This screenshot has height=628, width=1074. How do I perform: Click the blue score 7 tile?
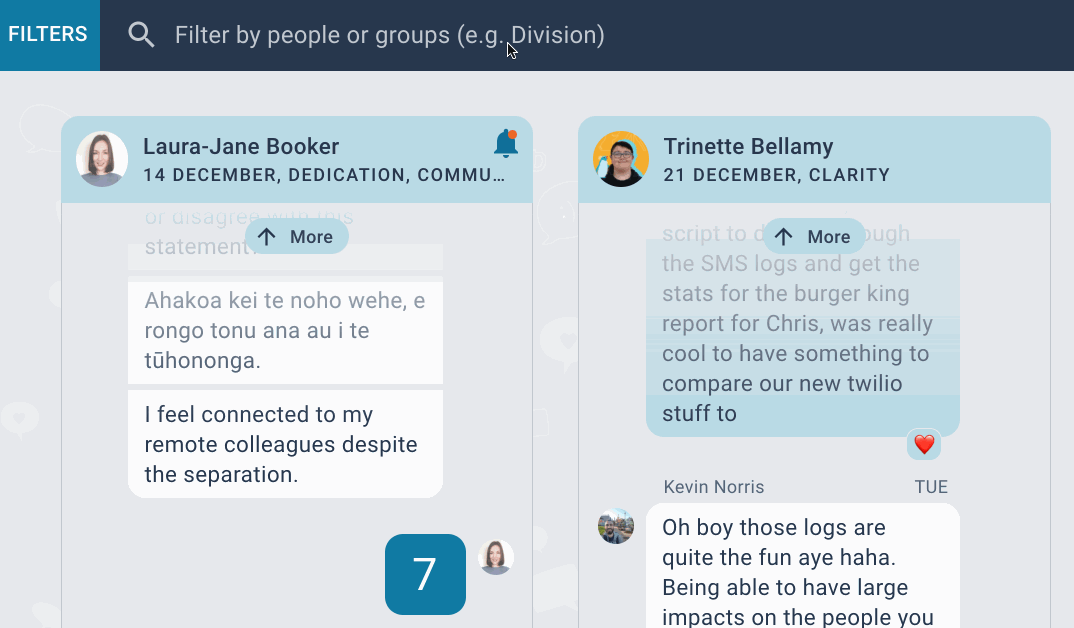[425, 574]
